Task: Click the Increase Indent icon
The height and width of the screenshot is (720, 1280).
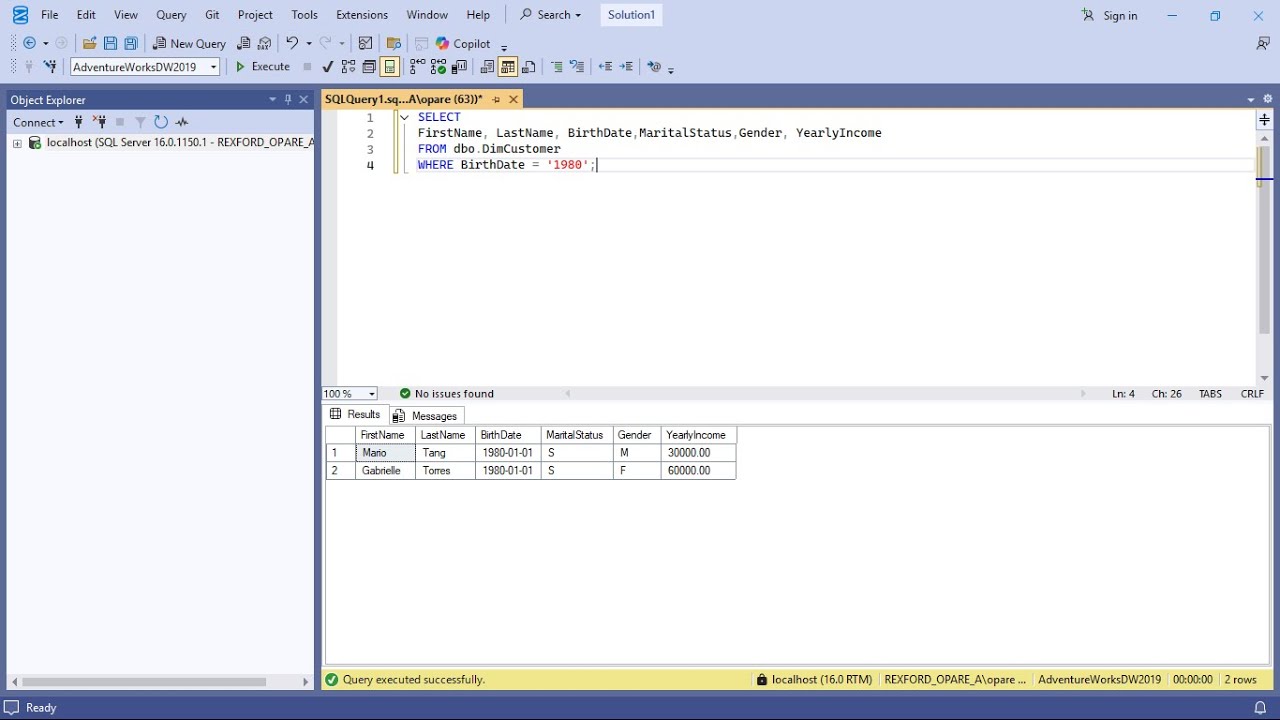Action: (627, 67)
